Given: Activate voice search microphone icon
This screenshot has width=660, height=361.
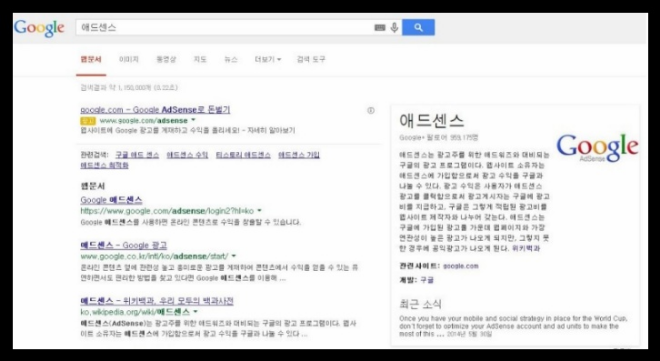Looking at the screenshot, I should (x=394, y=28).
